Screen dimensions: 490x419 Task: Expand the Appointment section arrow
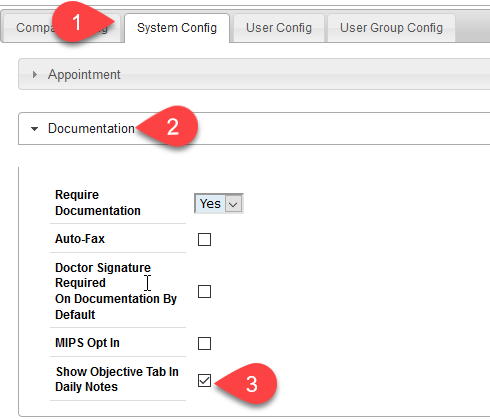pyautogui.click(x=35, y=74)
